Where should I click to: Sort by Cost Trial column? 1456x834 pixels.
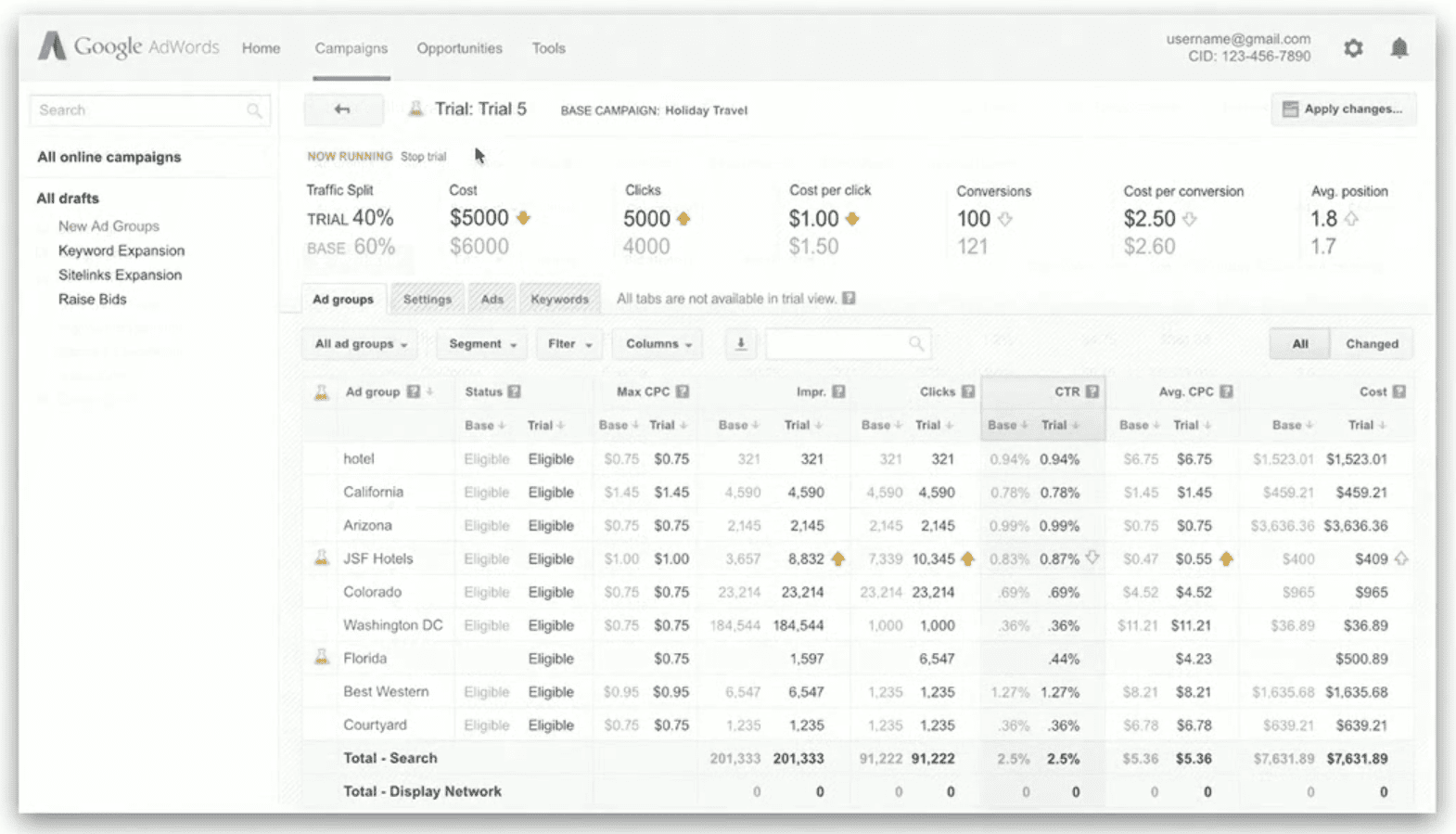point(1367,425)
